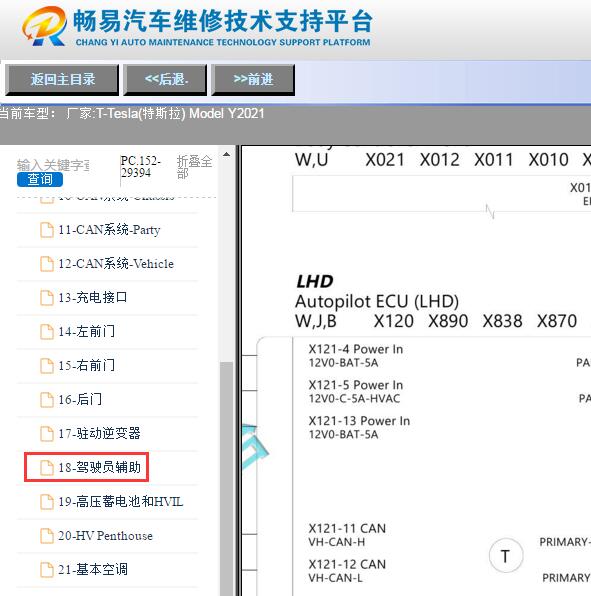Open 19-高压蓄电池和HVIL entry
Screen dimensions: 591x596
pyautogui.click(x=120, y=502)
